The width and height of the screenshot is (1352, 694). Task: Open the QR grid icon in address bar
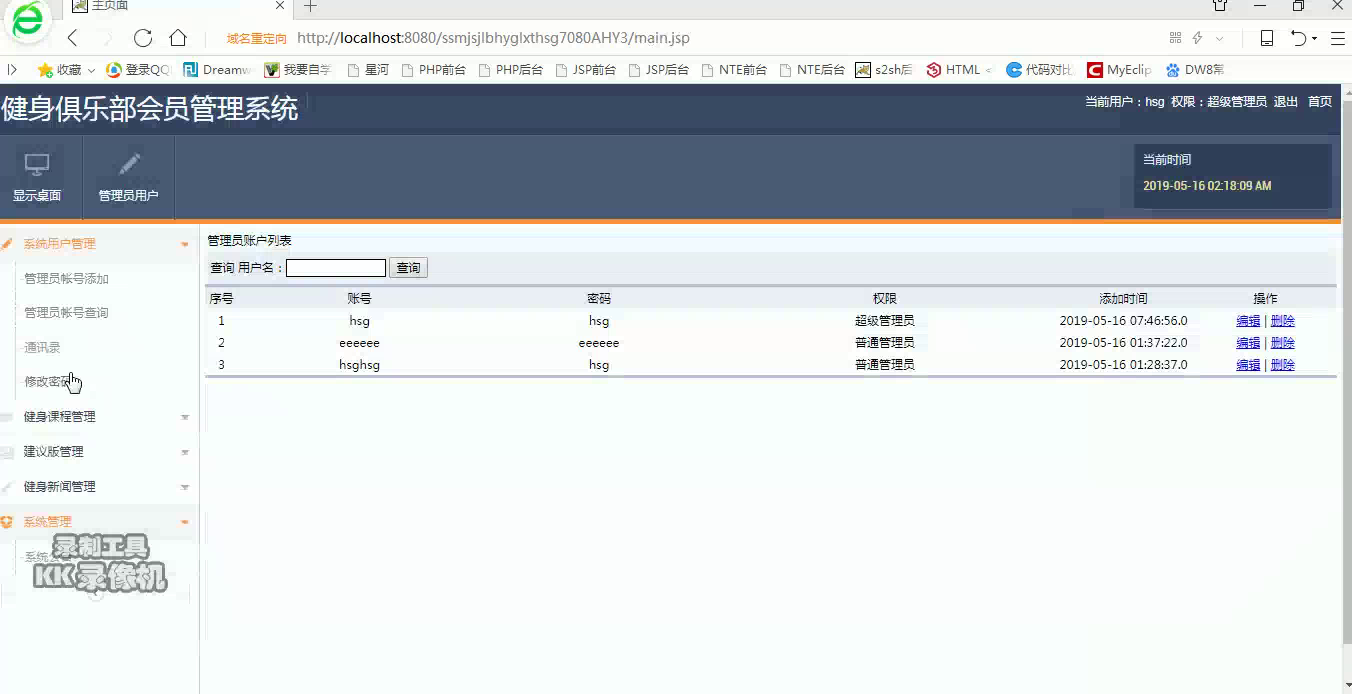(x=1175, y=38)
